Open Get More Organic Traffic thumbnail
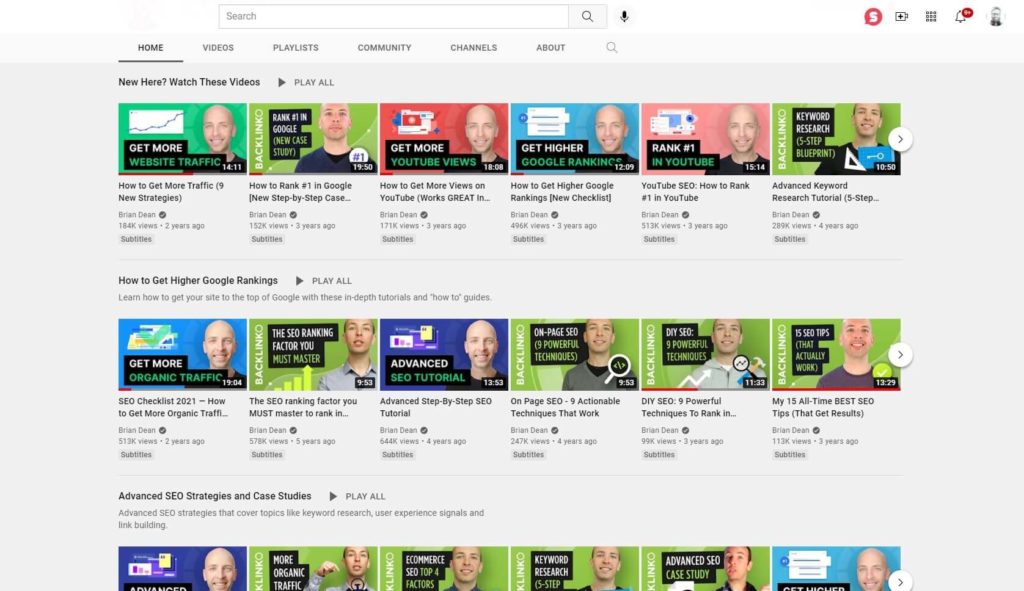 pyautogui.click(x=182, y=355)
